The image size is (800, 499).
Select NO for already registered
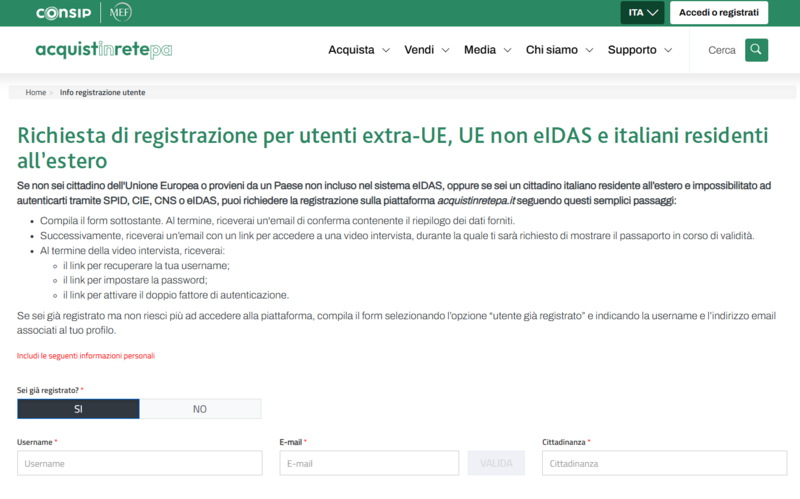200,409
